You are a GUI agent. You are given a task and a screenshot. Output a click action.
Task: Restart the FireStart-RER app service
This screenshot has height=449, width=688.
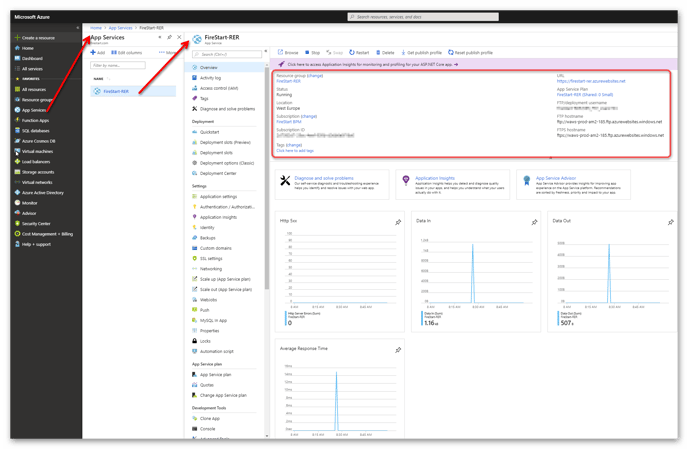click(359, 52)
